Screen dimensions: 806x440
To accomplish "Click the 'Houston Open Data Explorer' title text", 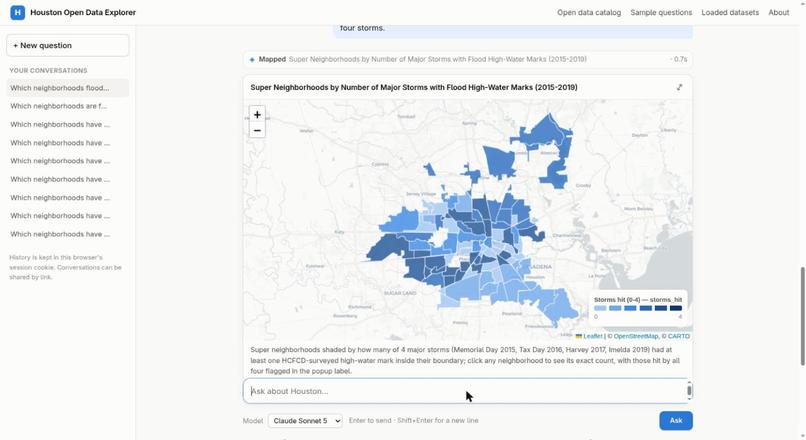I will [x=83, y=12].
